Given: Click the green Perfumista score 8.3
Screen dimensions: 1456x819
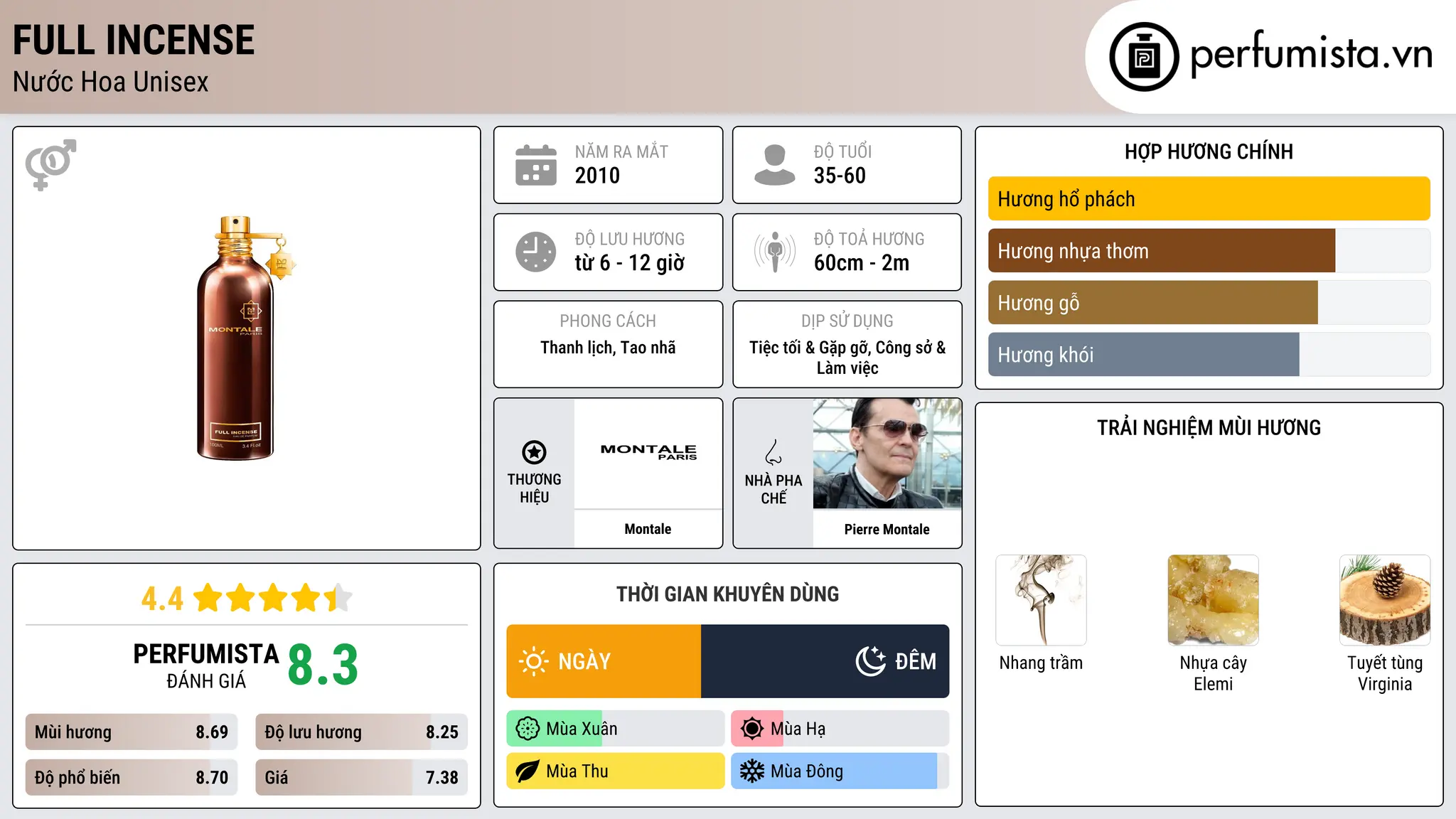Looking at the screenshot, I should 323,665.
